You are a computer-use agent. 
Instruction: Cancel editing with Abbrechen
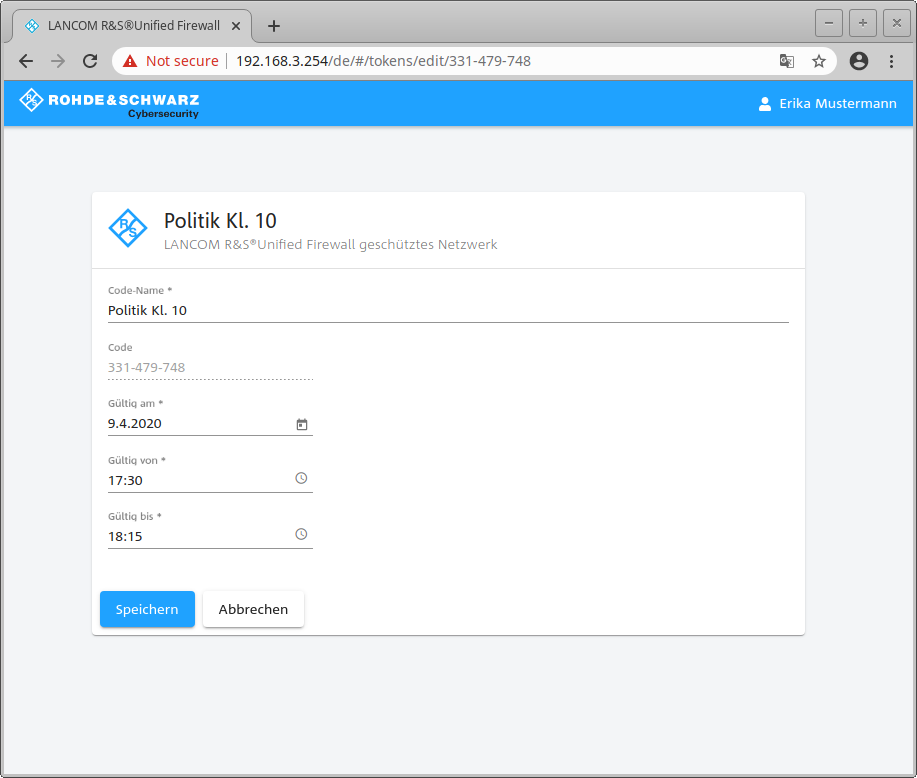(x=253, y=609)
